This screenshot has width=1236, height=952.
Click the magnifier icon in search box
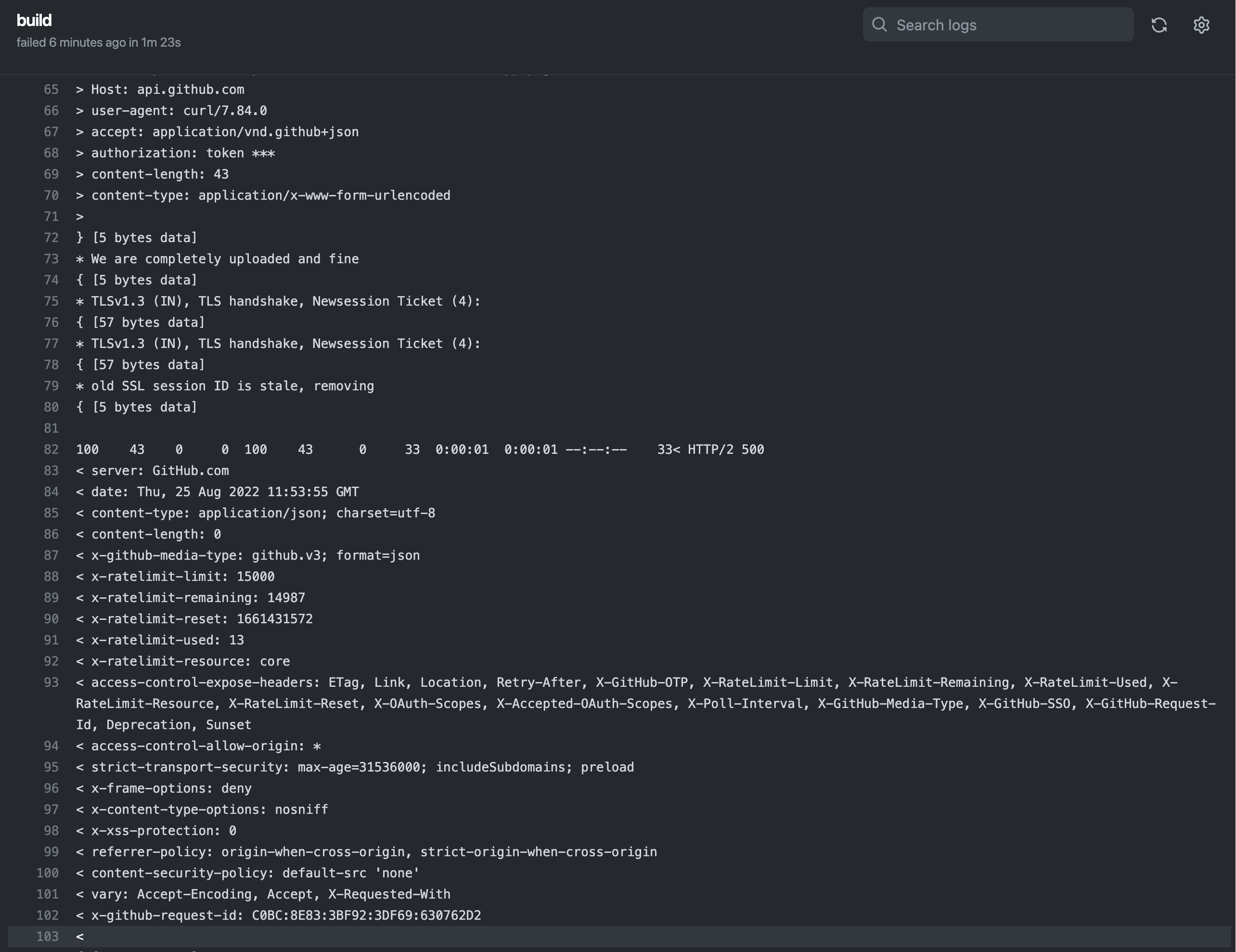pos(879,25)
